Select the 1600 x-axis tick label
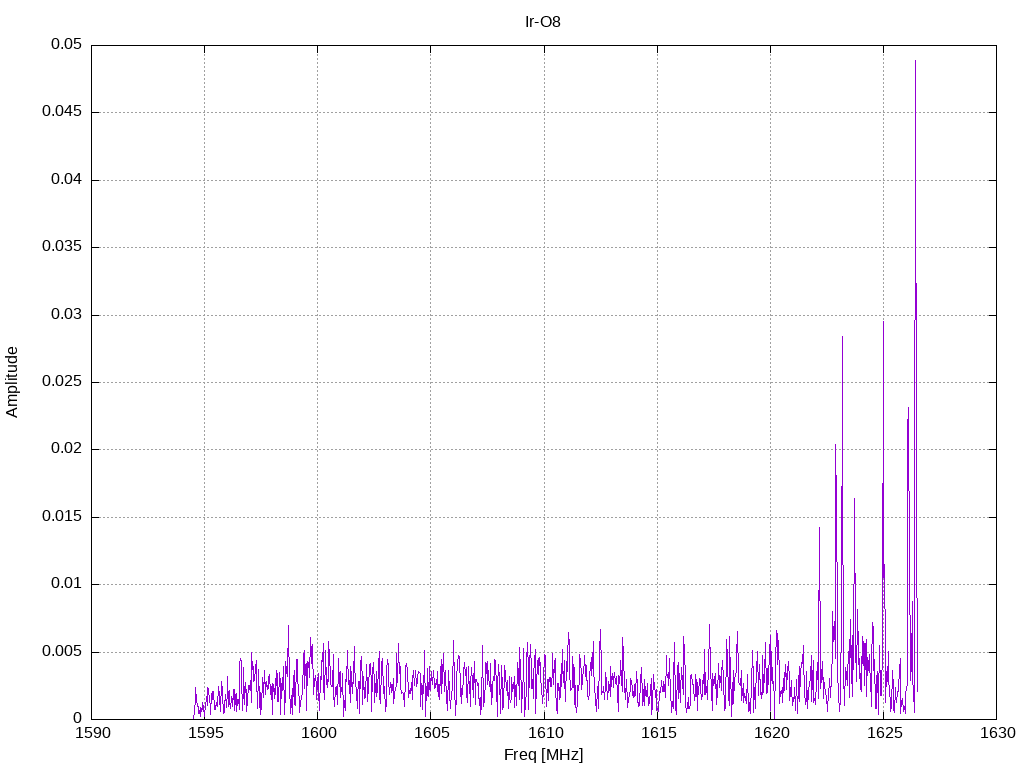 pos(318,733)
